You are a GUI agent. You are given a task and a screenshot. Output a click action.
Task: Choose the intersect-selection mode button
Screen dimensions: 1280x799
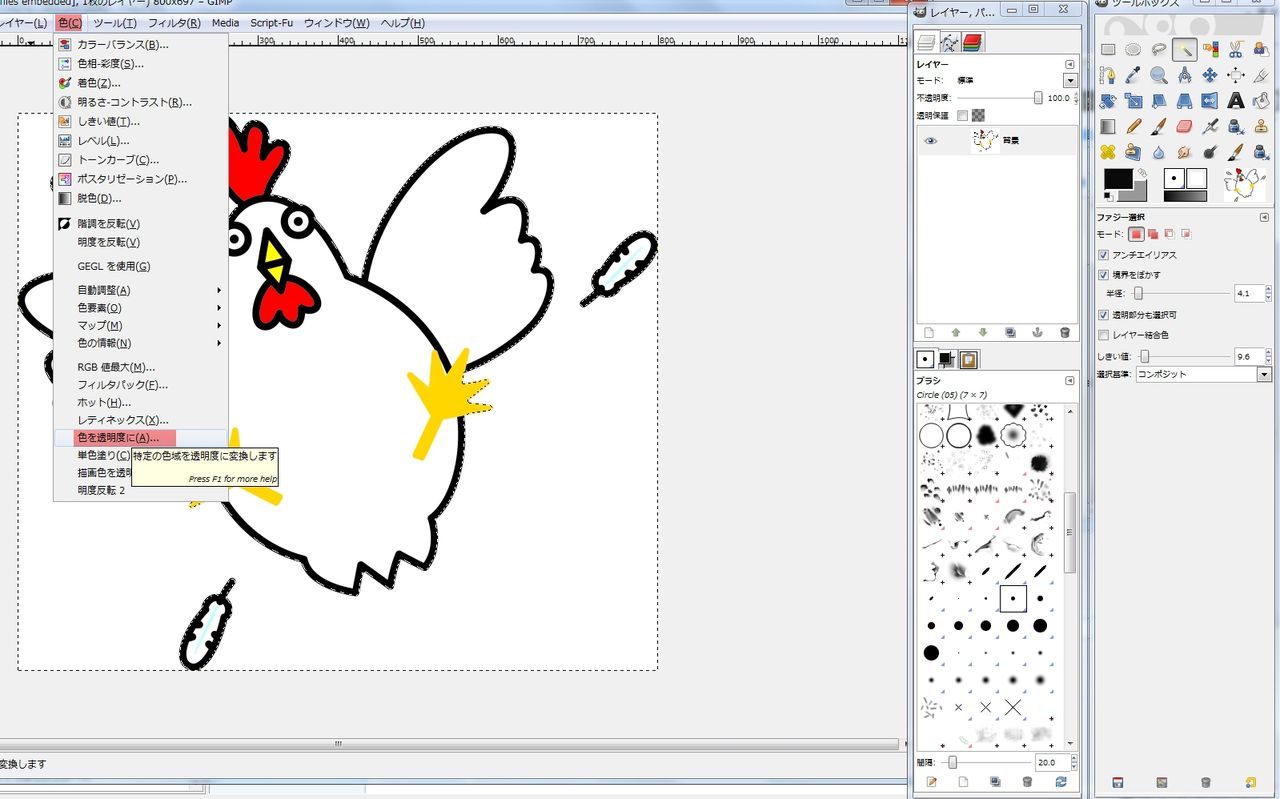pyautogui.click(x=1187, y=234)
